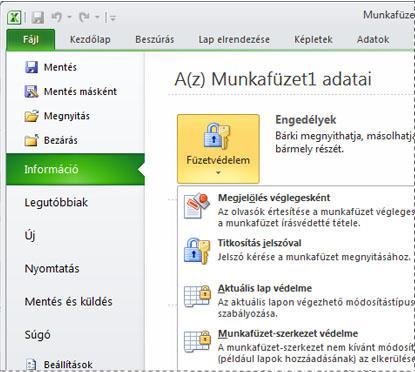The height and width of the screenshot is (372, 415).
Task: Open the Fájl tab
Action: click(31, 40)
